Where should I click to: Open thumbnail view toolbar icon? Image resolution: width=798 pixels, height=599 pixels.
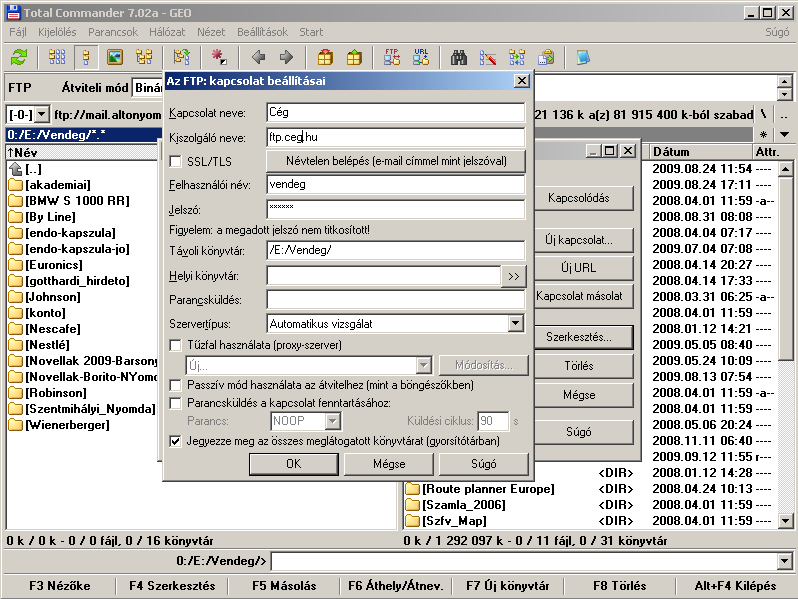pyautogui.click(x=115, y=57)
